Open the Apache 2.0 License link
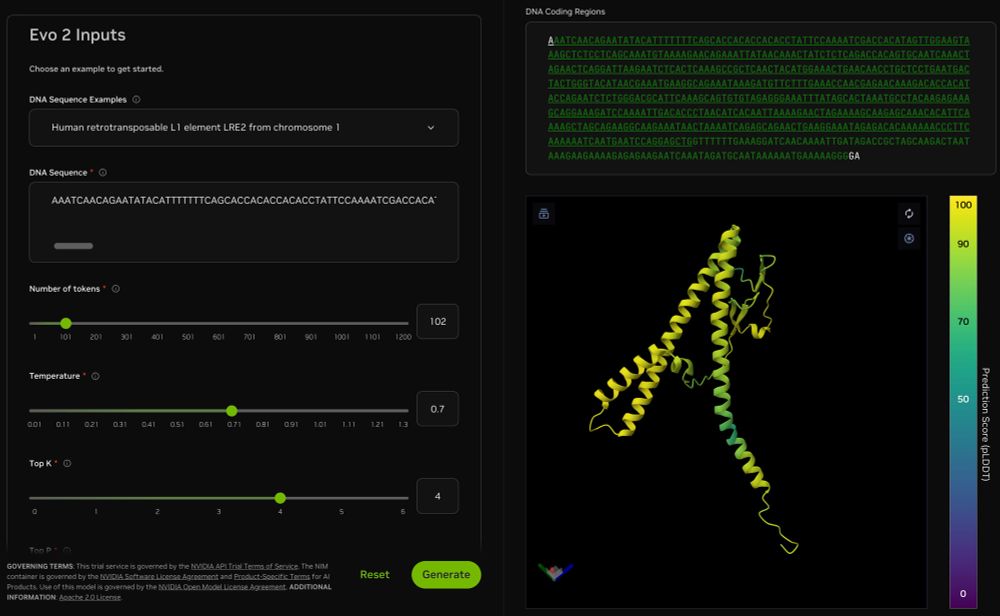The width and height of the screenshot is (1000, 616). pyautogui.click(x=90, y=598)
